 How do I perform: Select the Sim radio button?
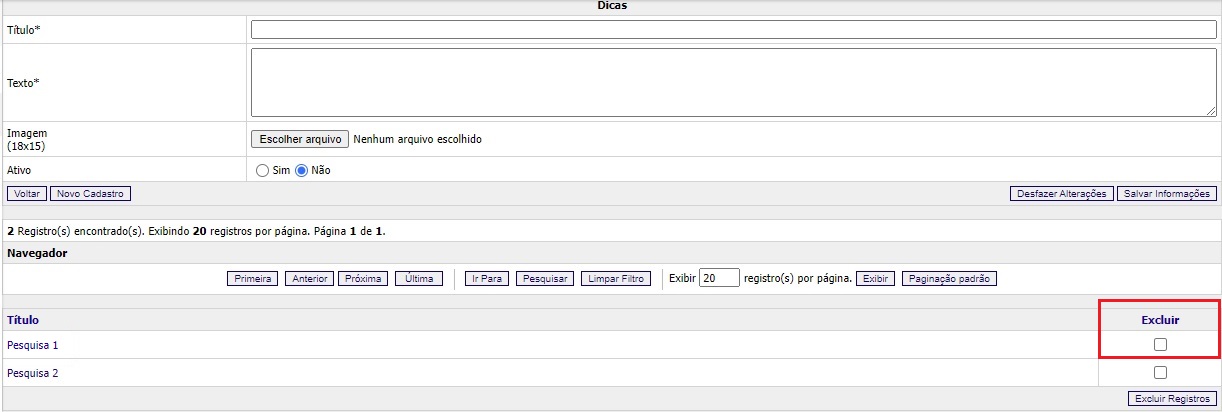(263, 170)
